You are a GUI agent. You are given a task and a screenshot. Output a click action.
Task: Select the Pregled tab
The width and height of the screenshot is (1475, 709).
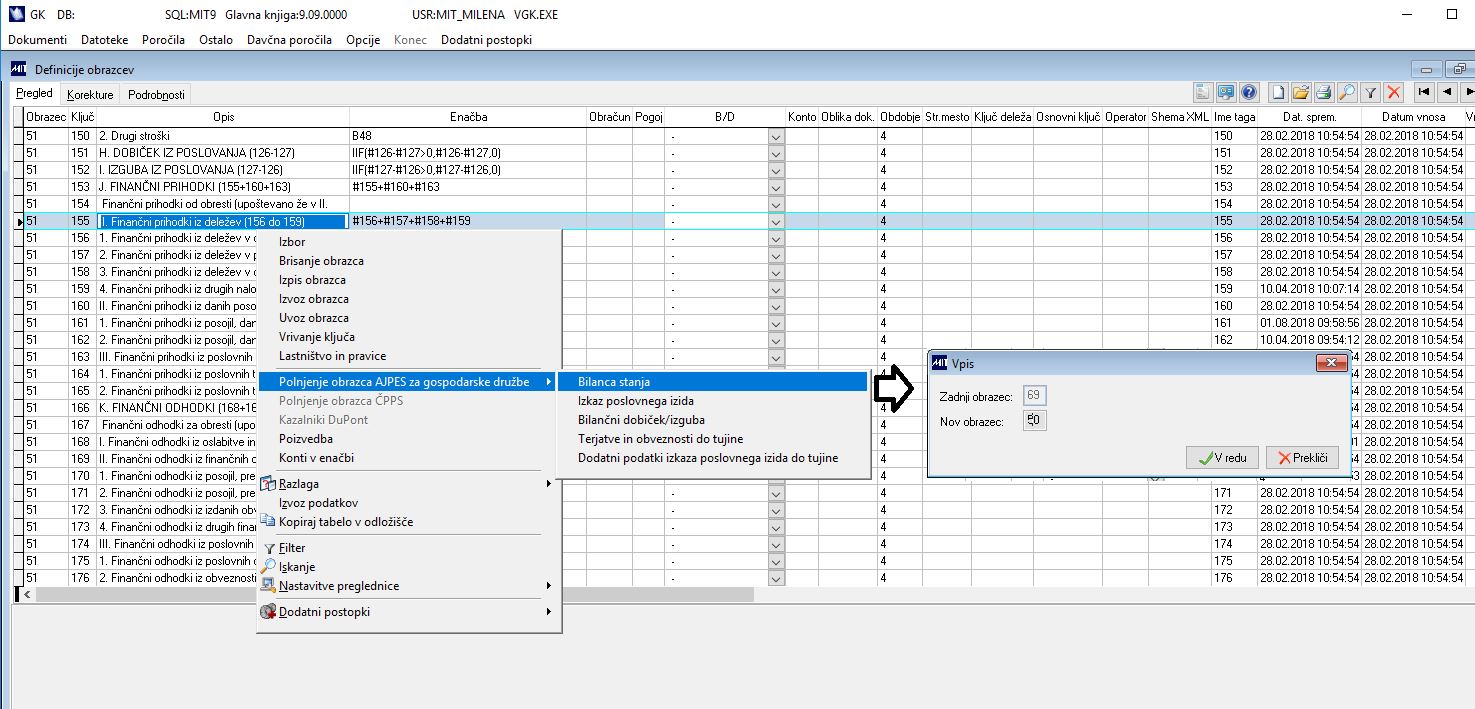[x=35, y=94]
